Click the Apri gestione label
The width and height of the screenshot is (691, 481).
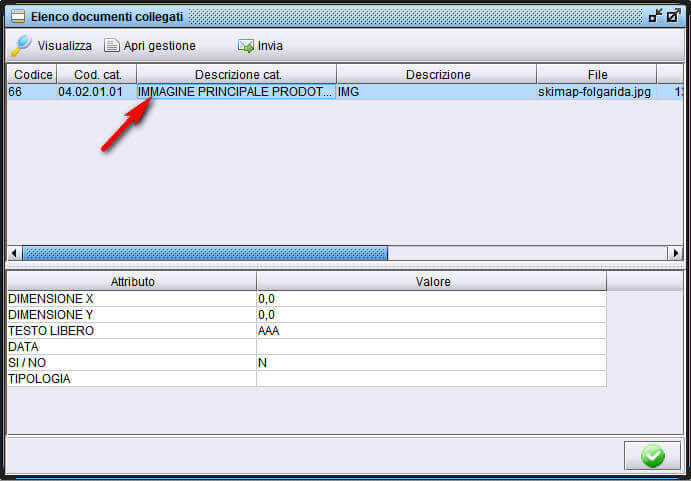pos(160,46)
